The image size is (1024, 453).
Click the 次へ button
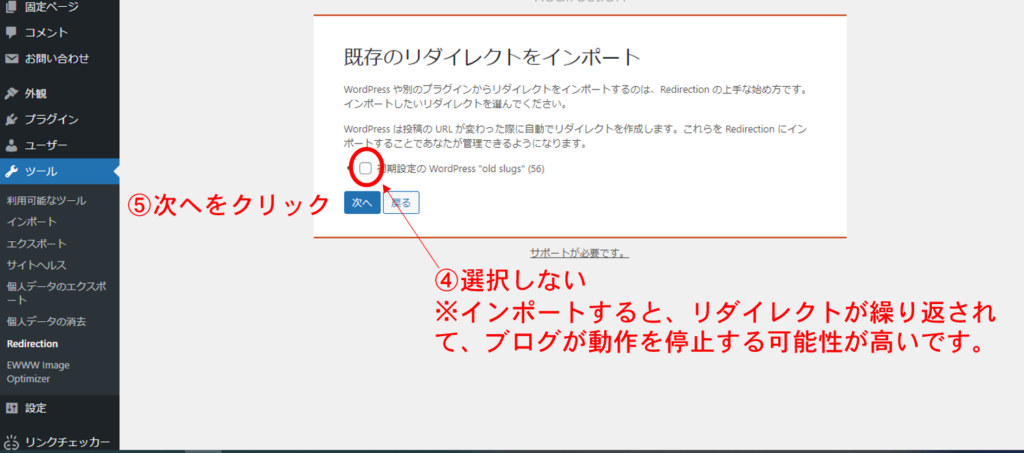coord(362,203)
